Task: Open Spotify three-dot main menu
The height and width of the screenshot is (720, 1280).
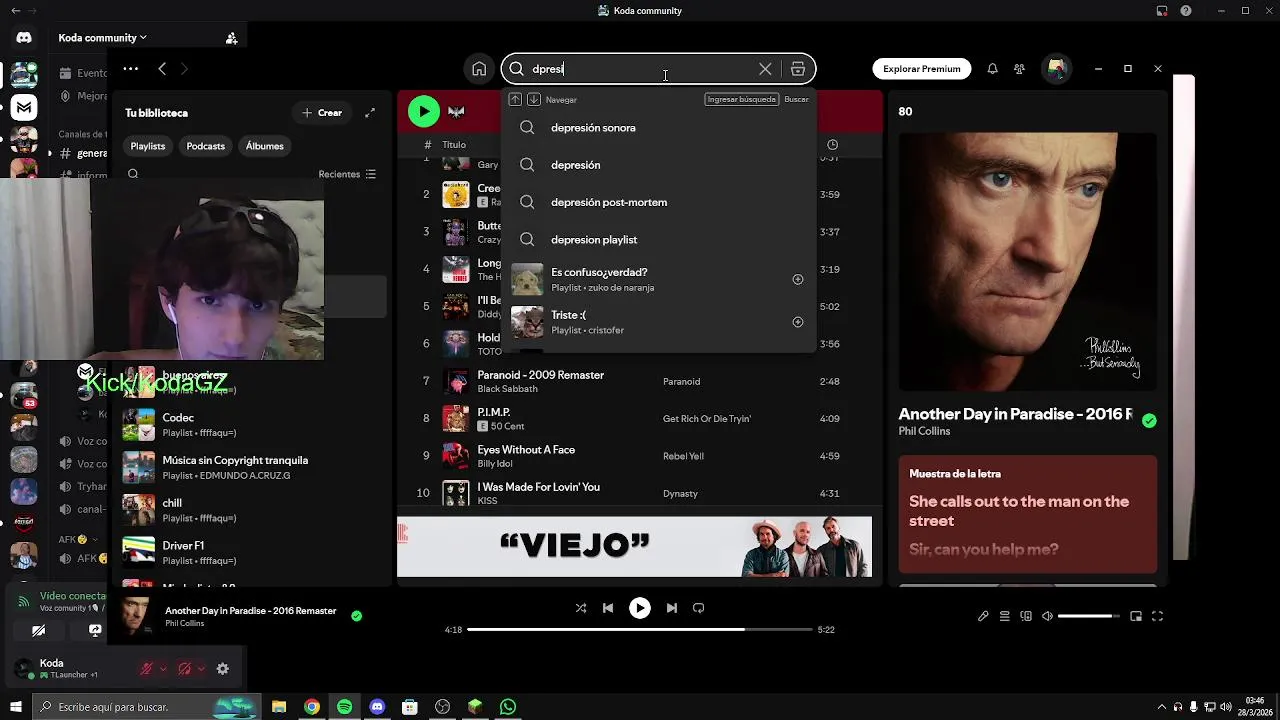Action: point(130,69)
